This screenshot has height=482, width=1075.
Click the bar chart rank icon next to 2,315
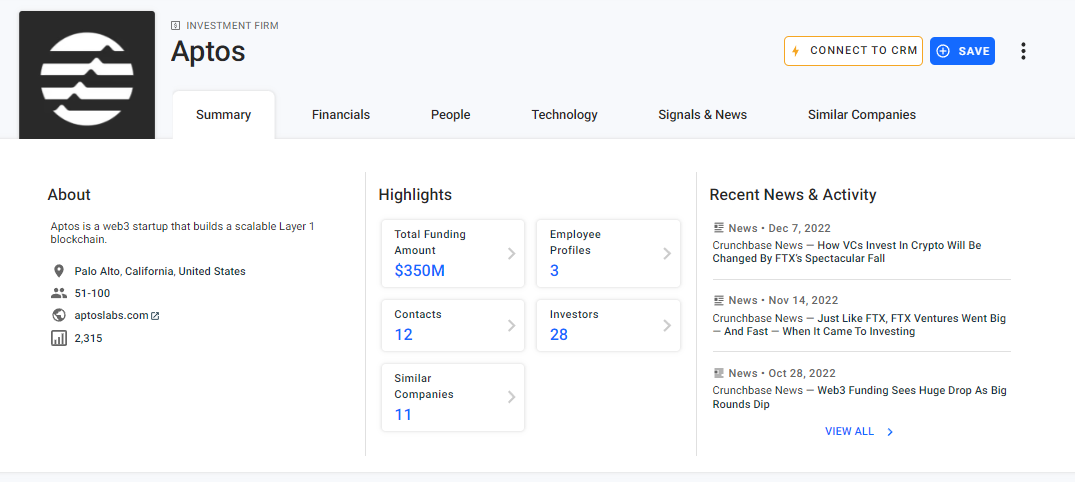(58, 338)
